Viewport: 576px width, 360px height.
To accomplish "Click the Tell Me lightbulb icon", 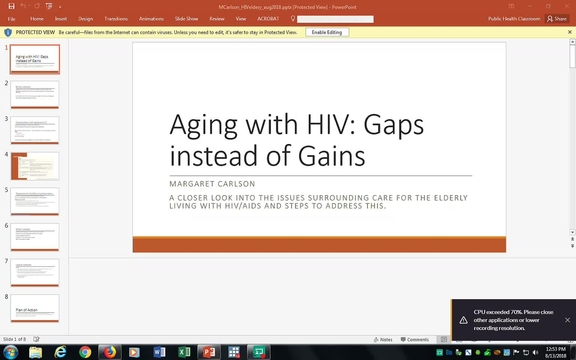I will click(293, 18).
